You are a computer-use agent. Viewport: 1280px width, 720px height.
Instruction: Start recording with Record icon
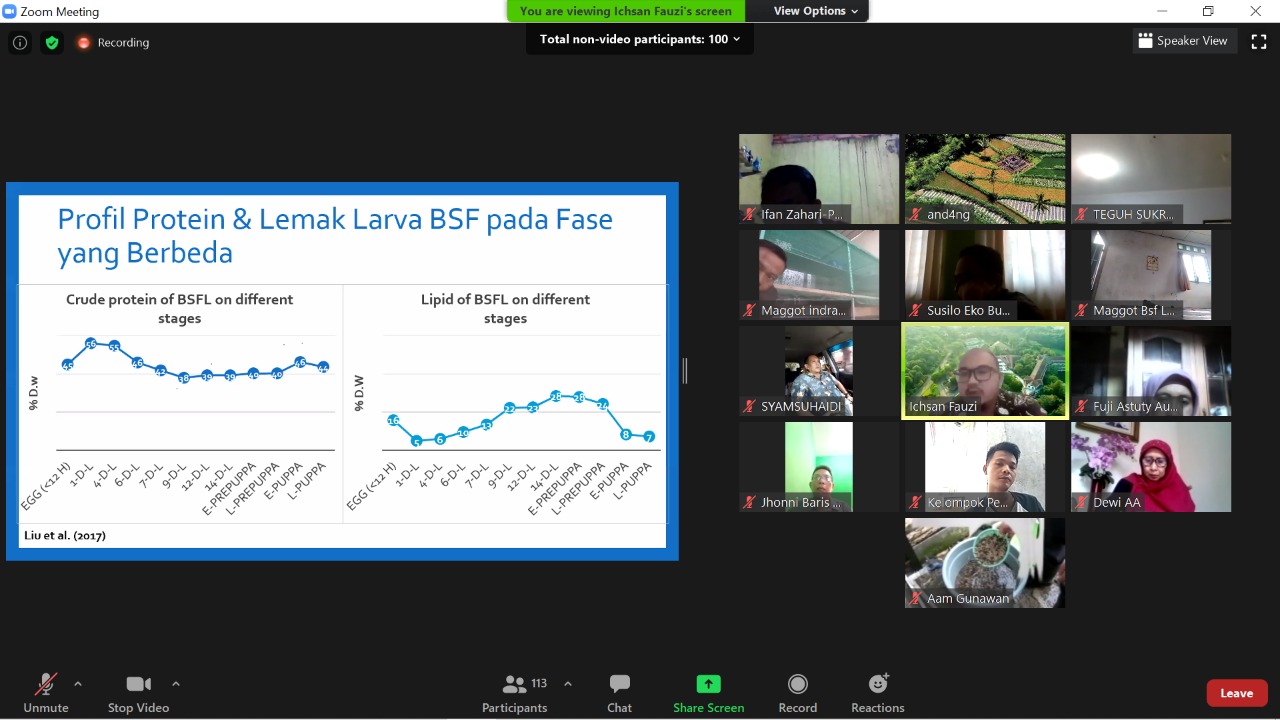click(x=797, y=693)
